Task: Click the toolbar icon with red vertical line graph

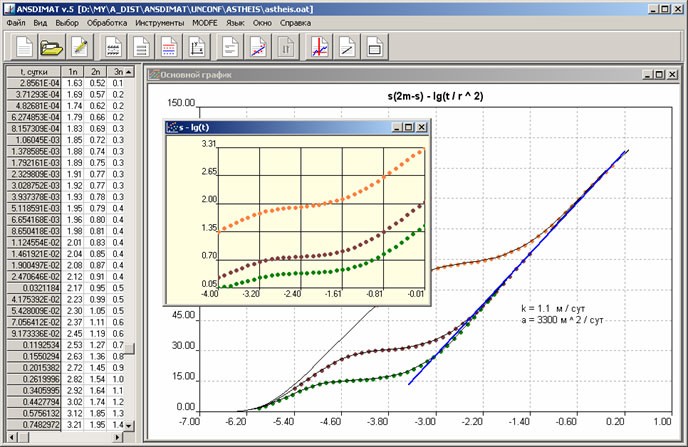Action: coord(319,46)
